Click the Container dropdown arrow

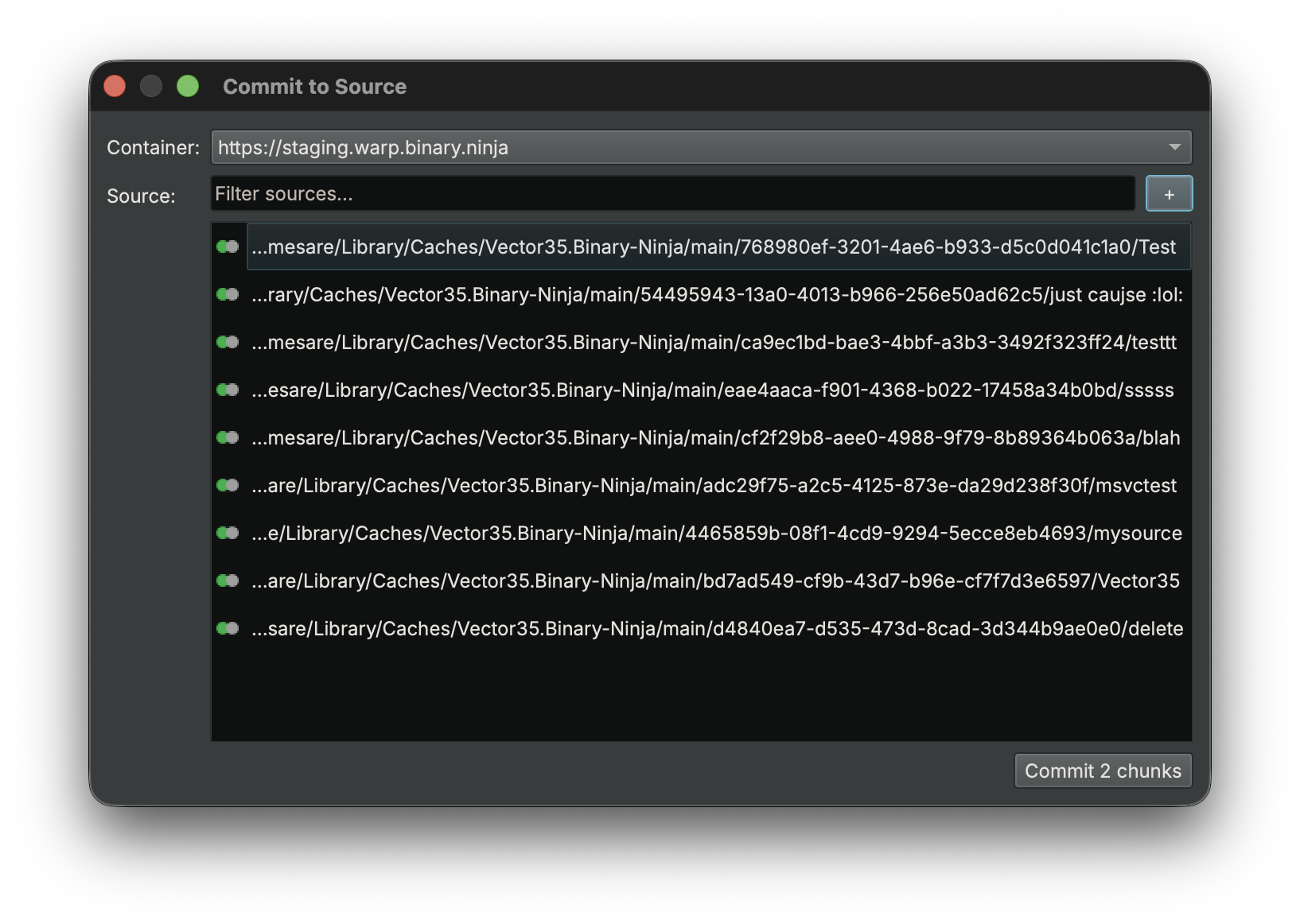[x=1175, y=147]
